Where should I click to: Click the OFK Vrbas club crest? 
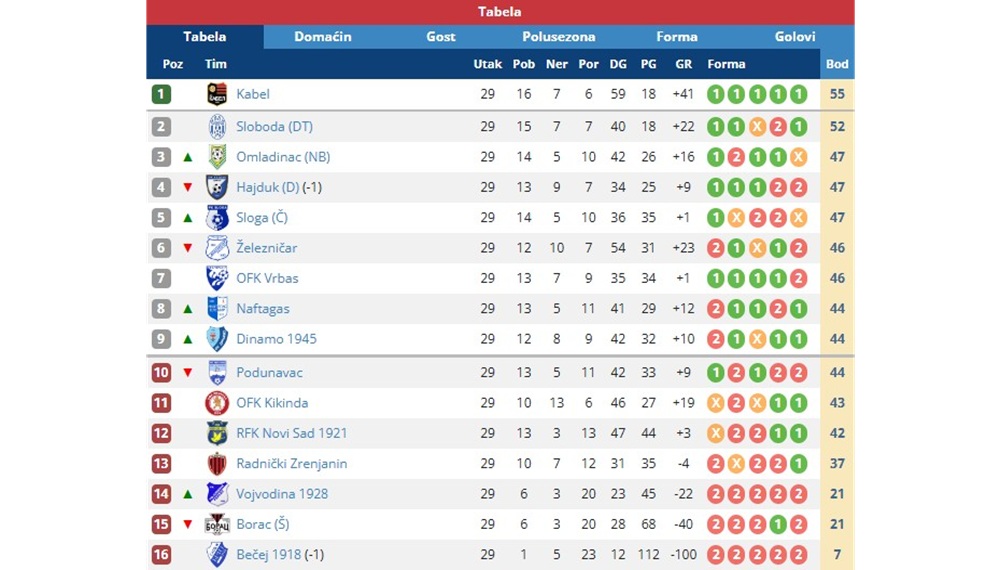[217, 278]
